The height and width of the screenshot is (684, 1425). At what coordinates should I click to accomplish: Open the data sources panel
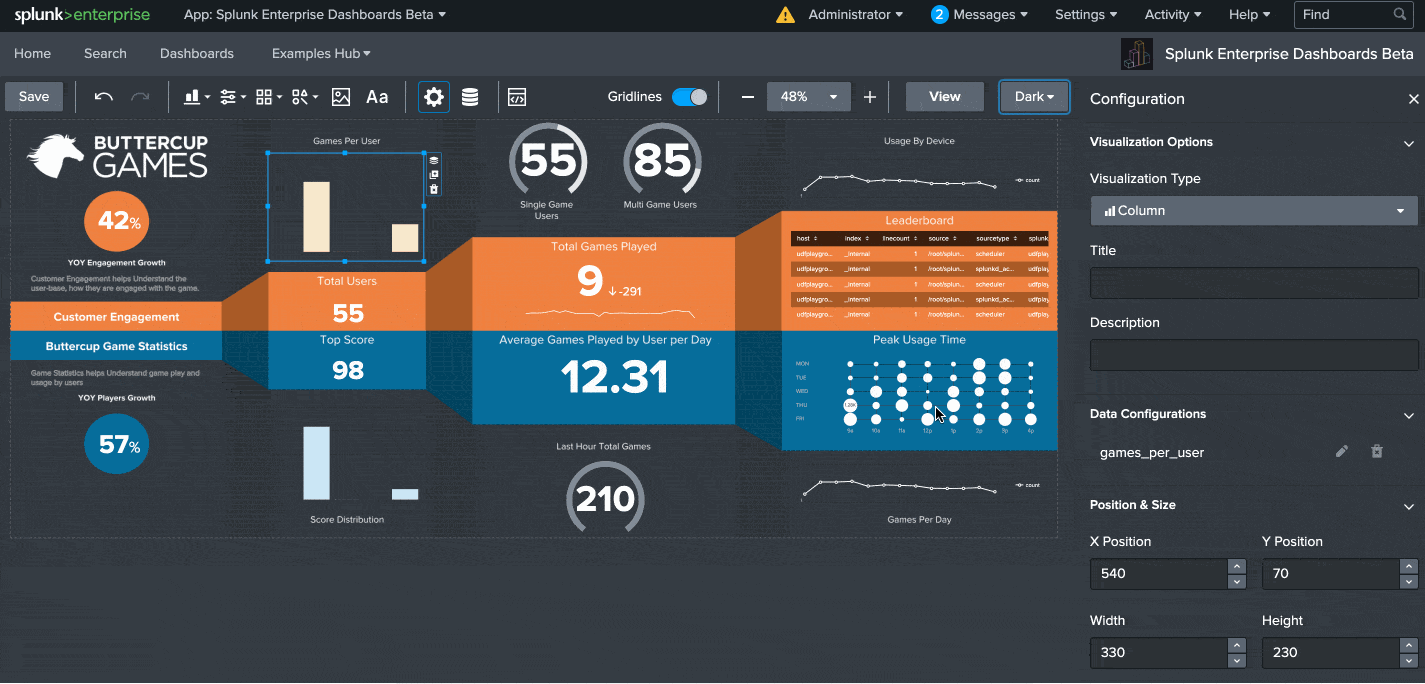(470, 97)
